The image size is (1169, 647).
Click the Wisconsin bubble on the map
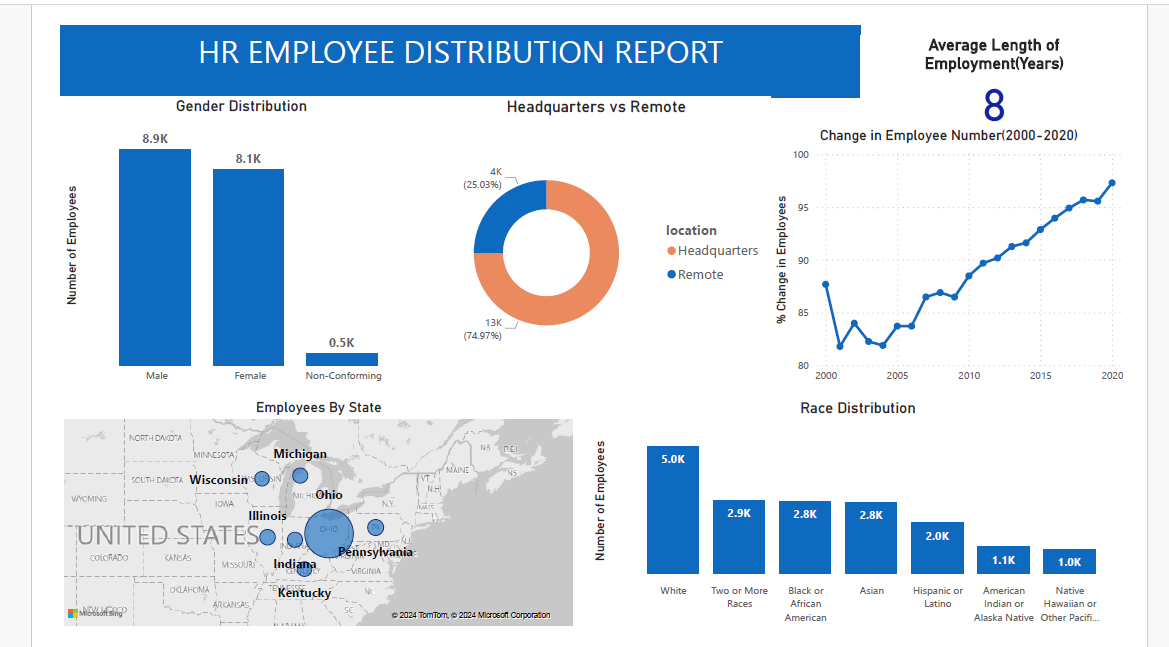(262, 479)
